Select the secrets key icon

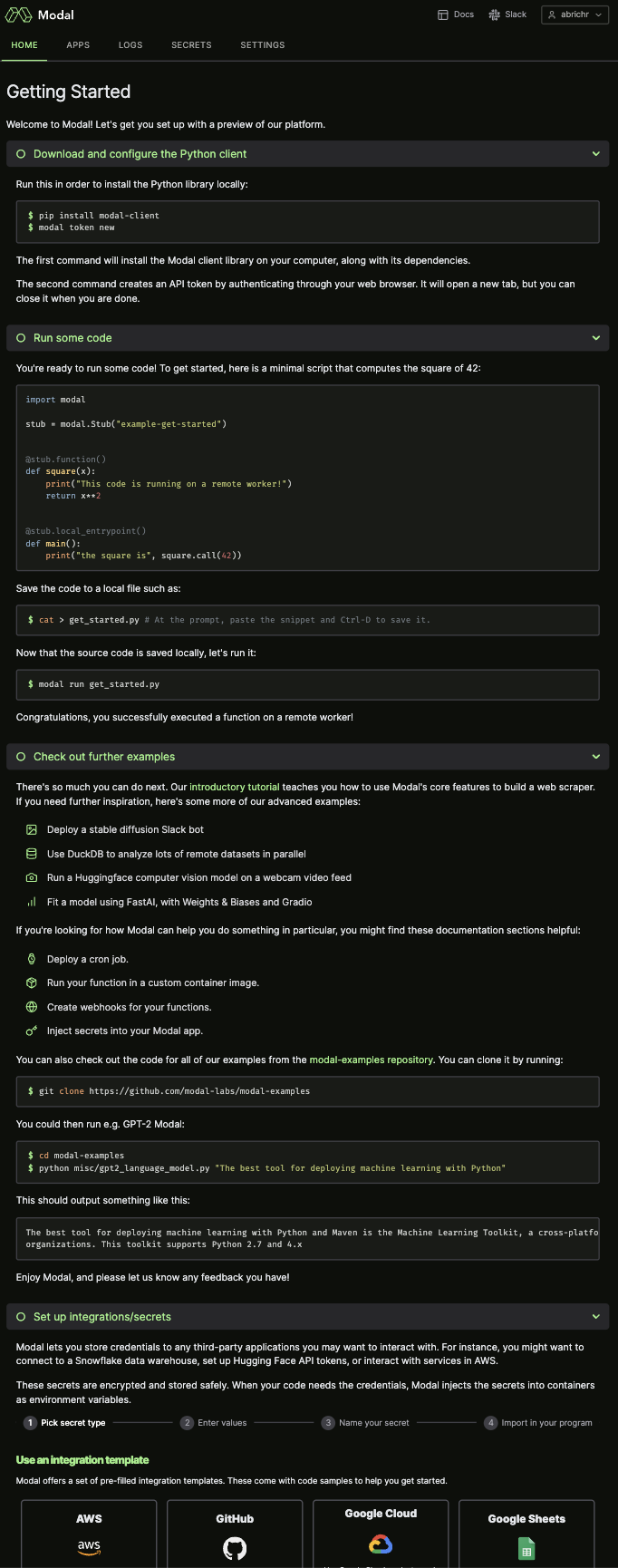tap(32, 1031)
